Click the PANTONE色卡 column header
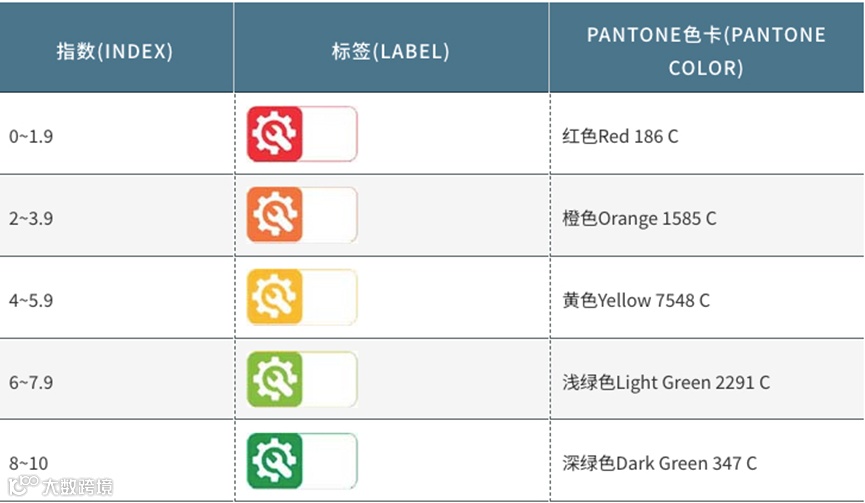The width and height of the screenshot is (865, 503). 707,51
